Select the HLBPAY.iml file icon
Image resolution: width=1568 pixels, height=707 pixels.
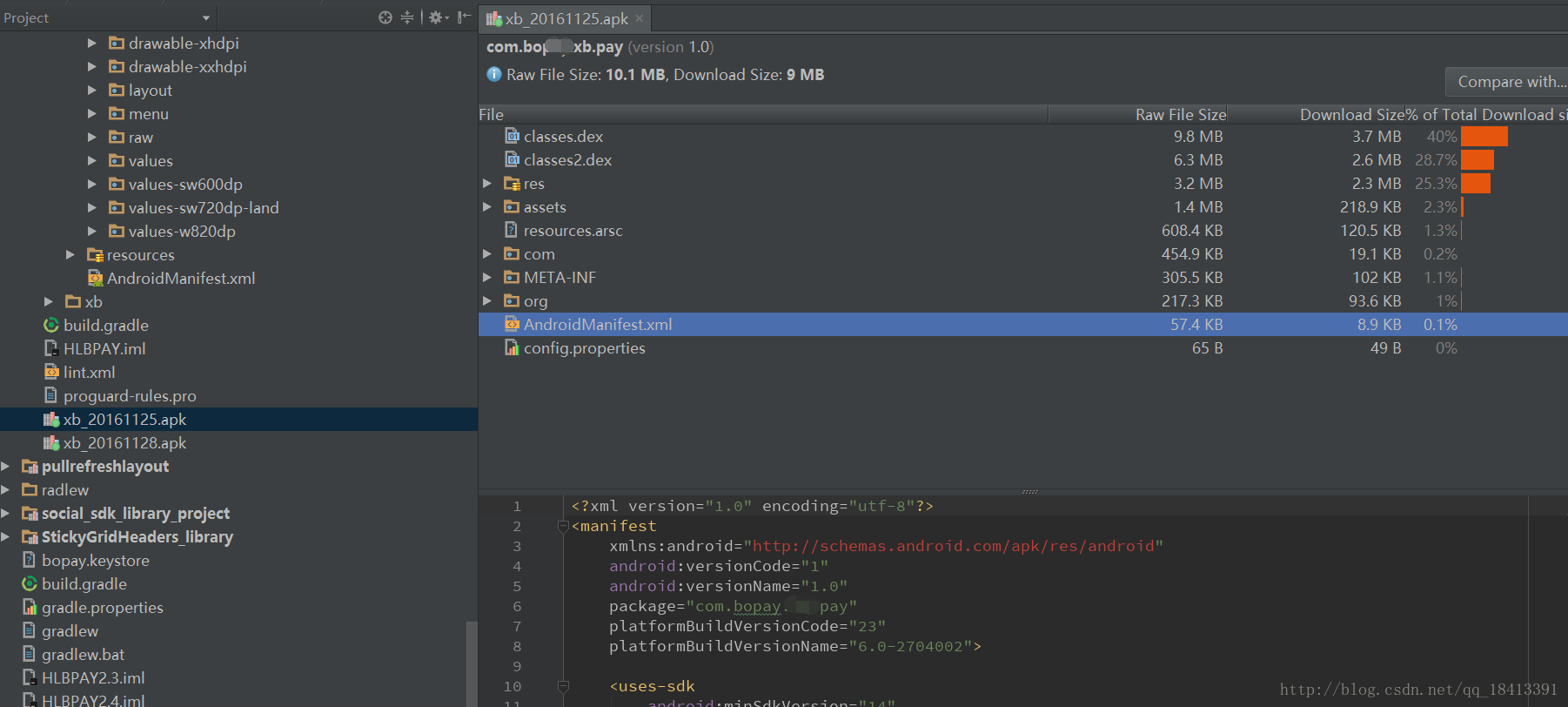click(51, 348)
